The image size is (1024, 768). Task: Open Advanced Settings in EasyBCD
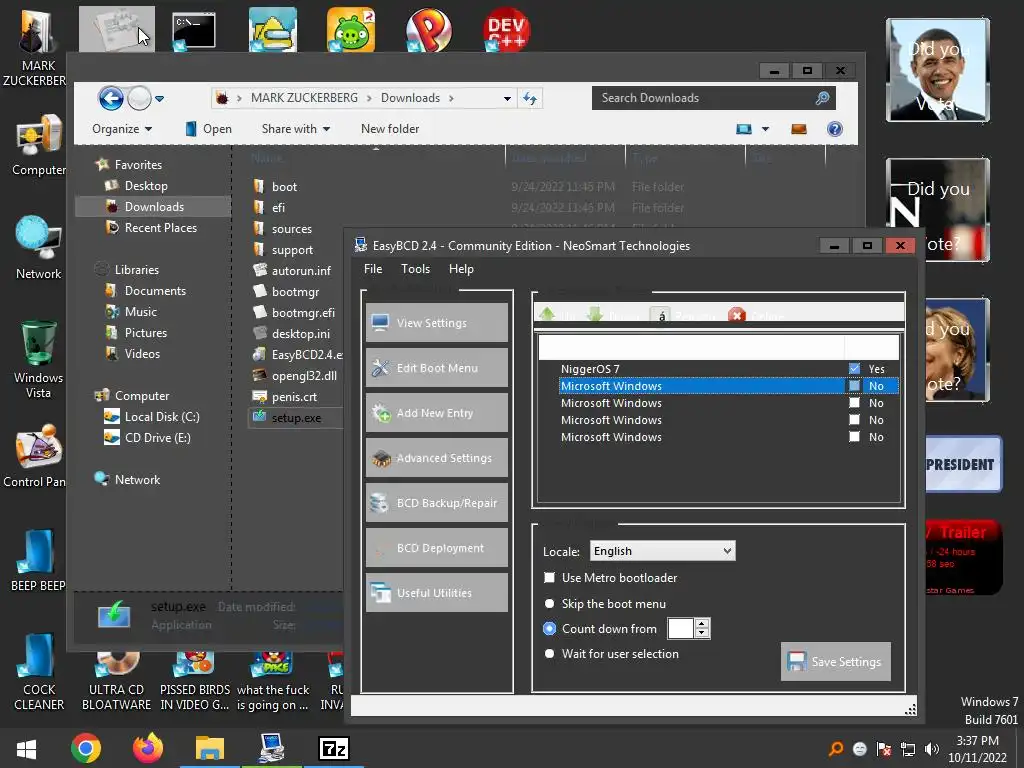436,458
